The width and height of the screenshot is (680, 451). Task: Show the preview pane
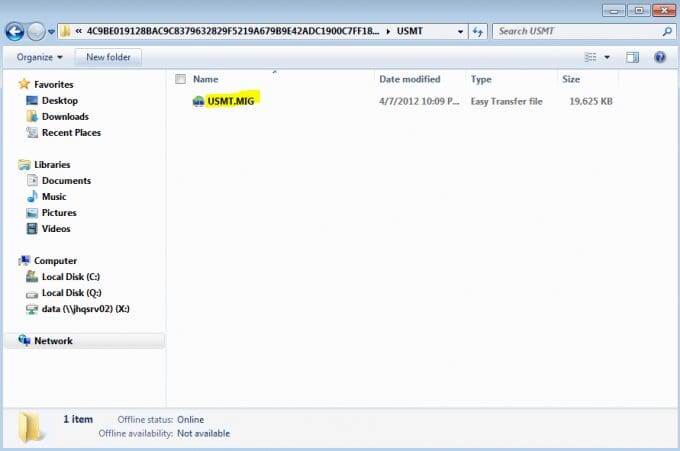[x=632, y=57]
